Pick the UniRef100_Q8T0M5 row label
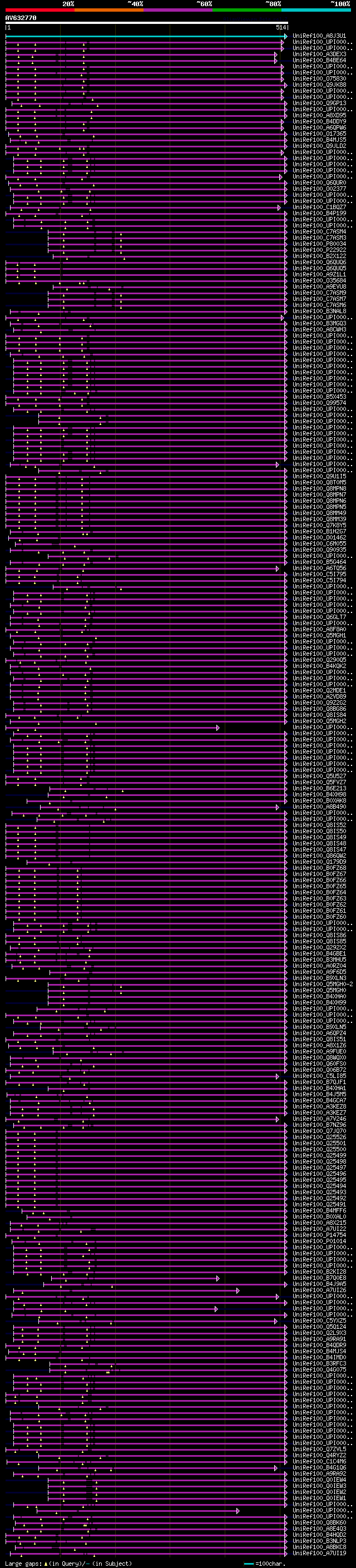This screenshot has width=356, height=1568. [319, 483]
